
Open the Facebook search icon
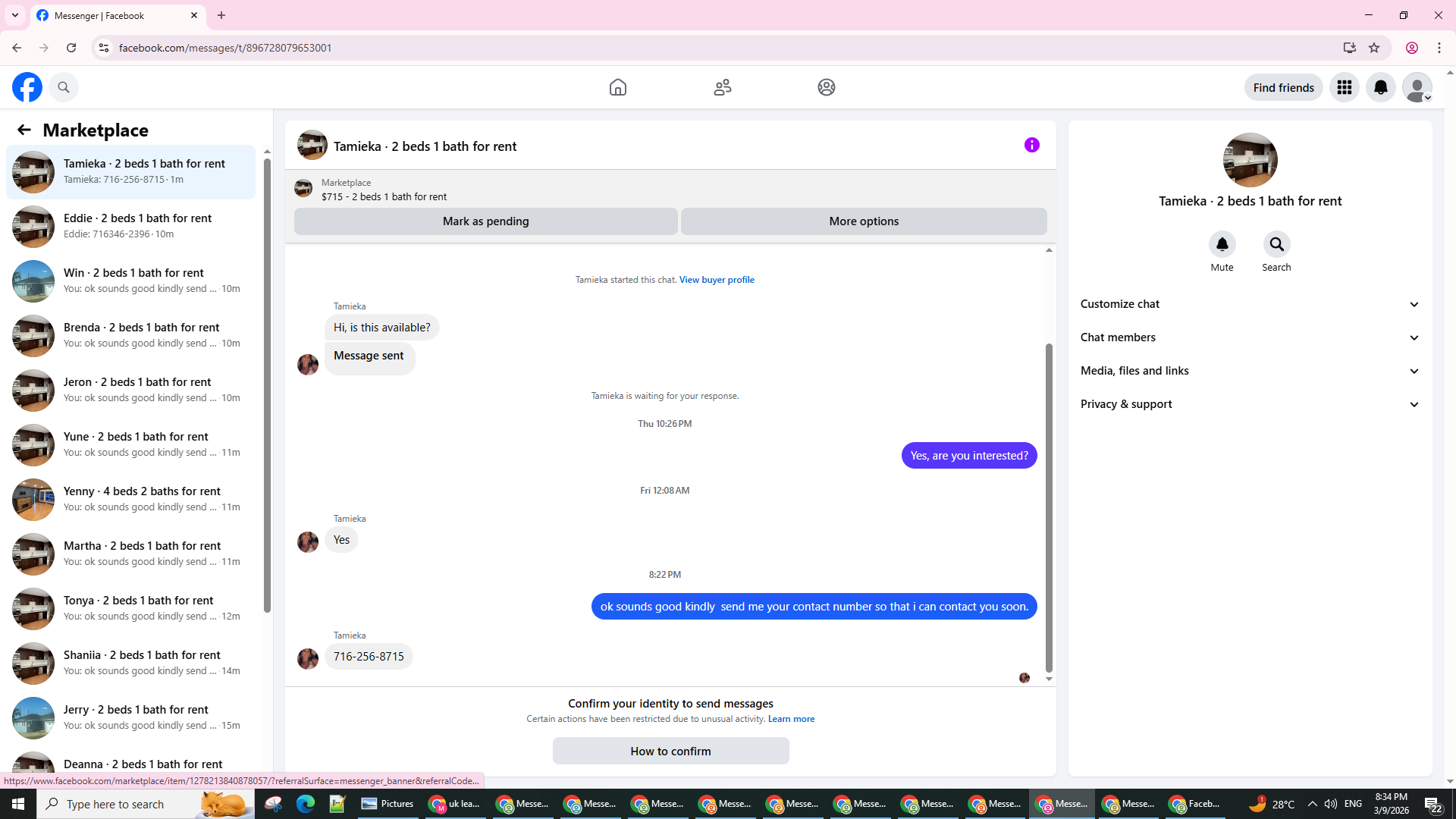(64, 87)
